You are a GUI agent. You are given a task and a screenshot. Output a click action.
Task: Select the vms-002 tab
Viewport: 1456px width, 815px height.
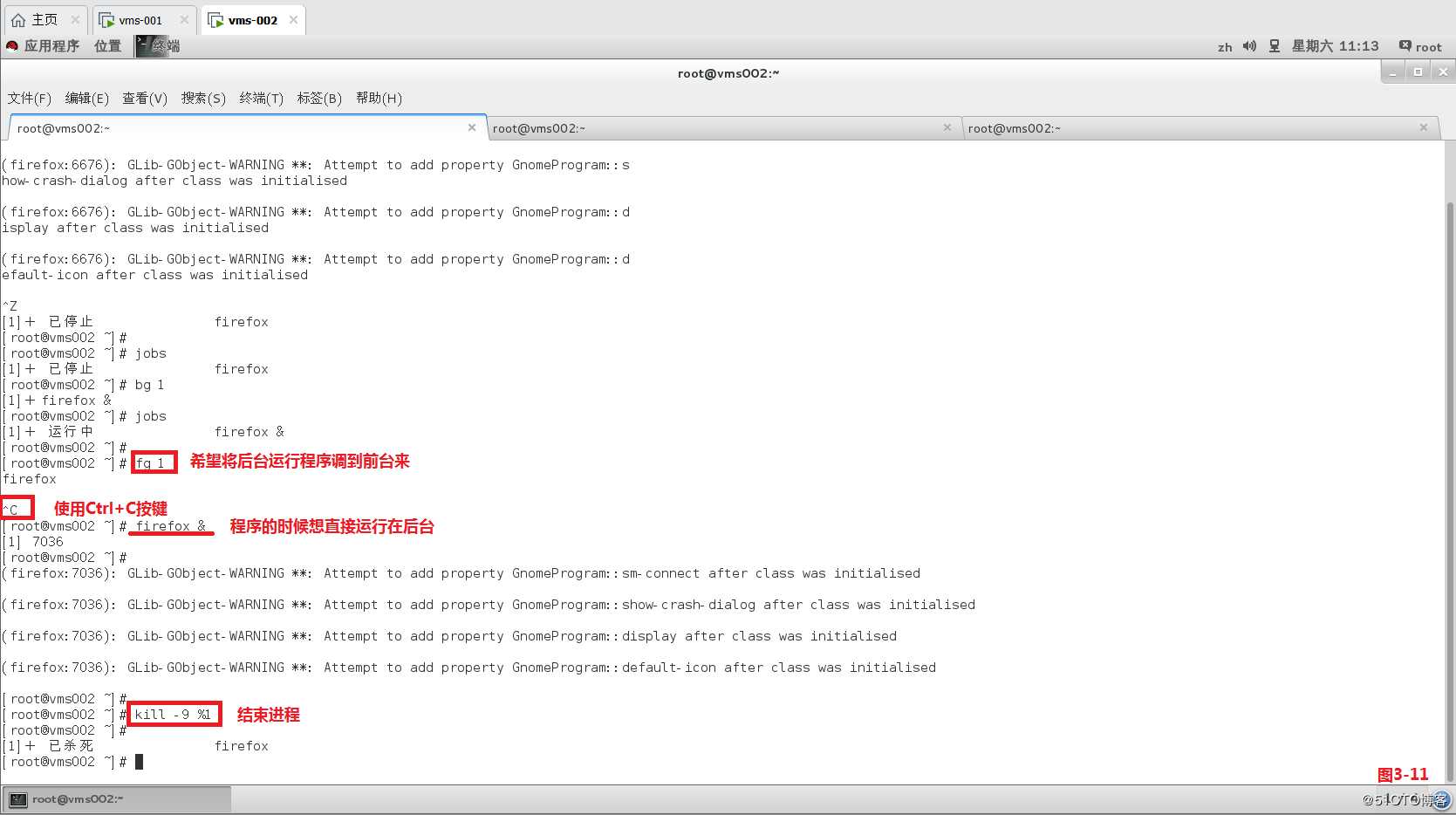[252, 20]
